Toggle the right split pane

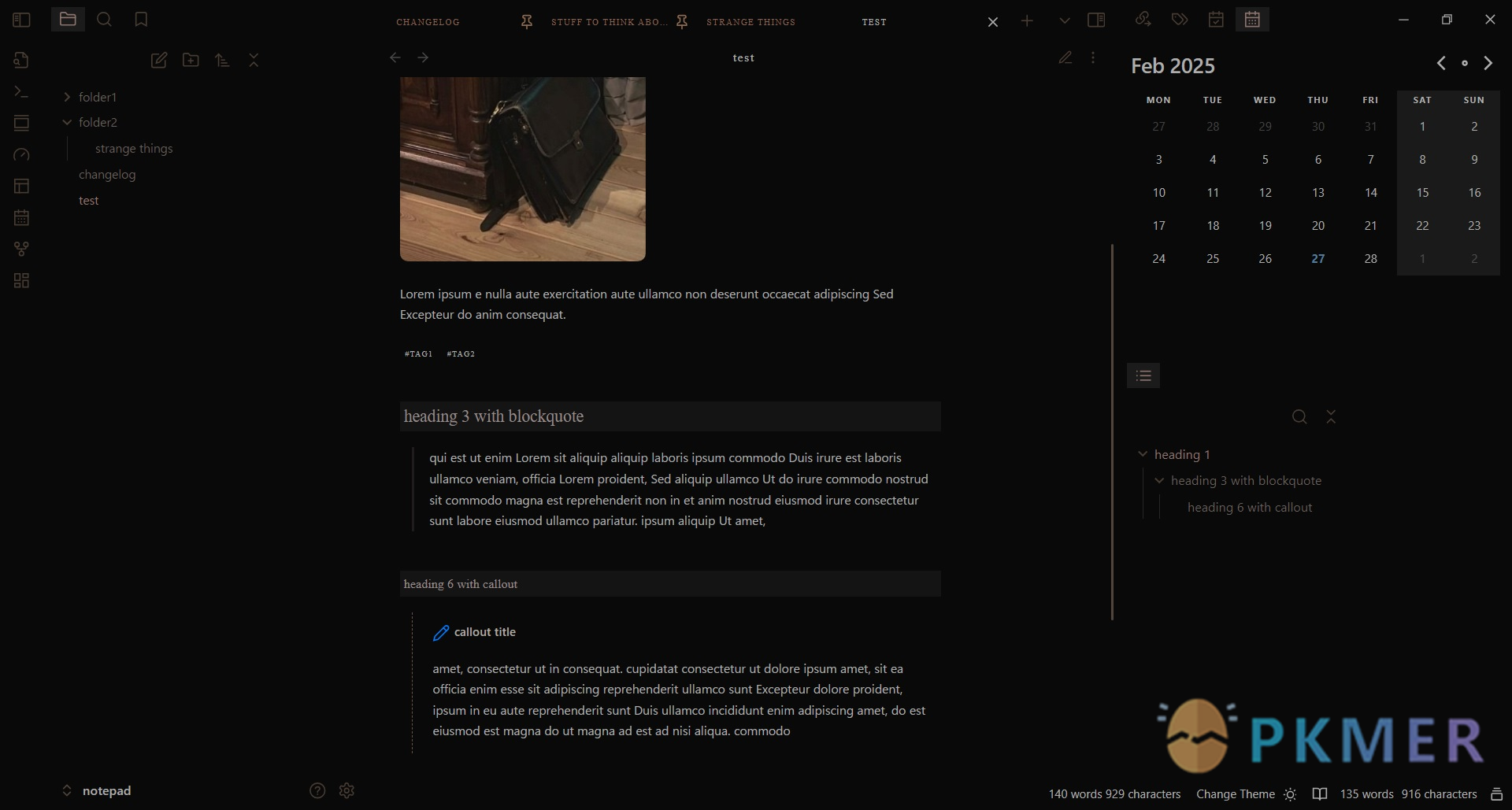pyautogui.click(x=1097, y=20)
